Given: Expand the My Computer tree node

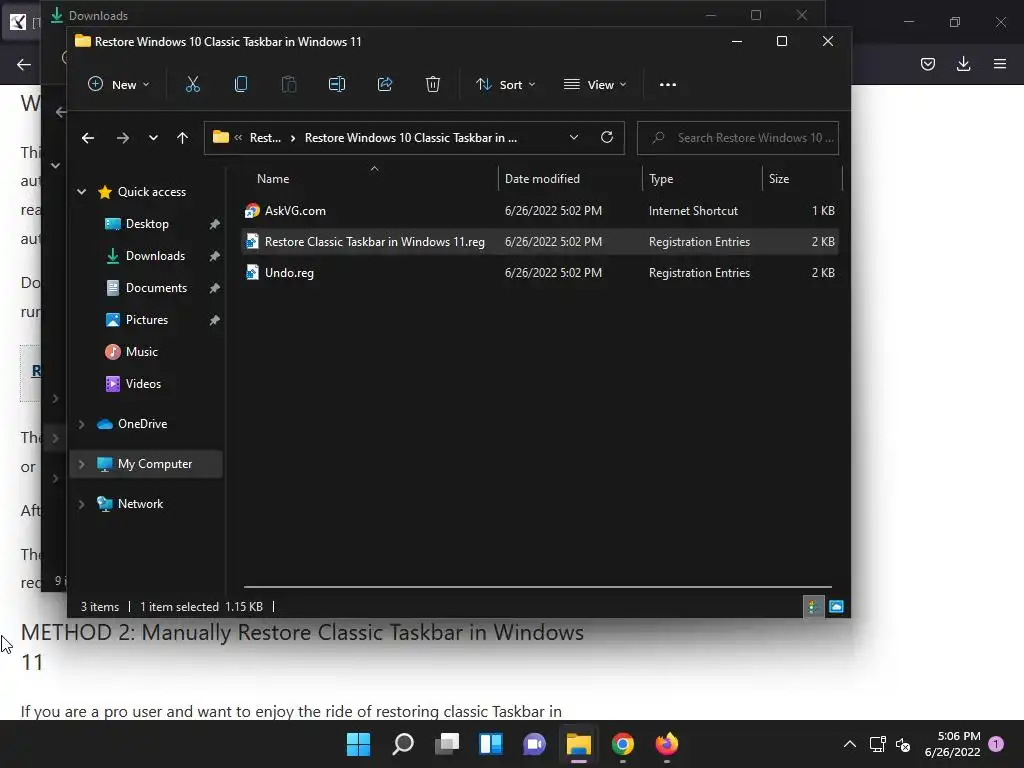Looking at the screenshot, I should [x=82, y=464].
